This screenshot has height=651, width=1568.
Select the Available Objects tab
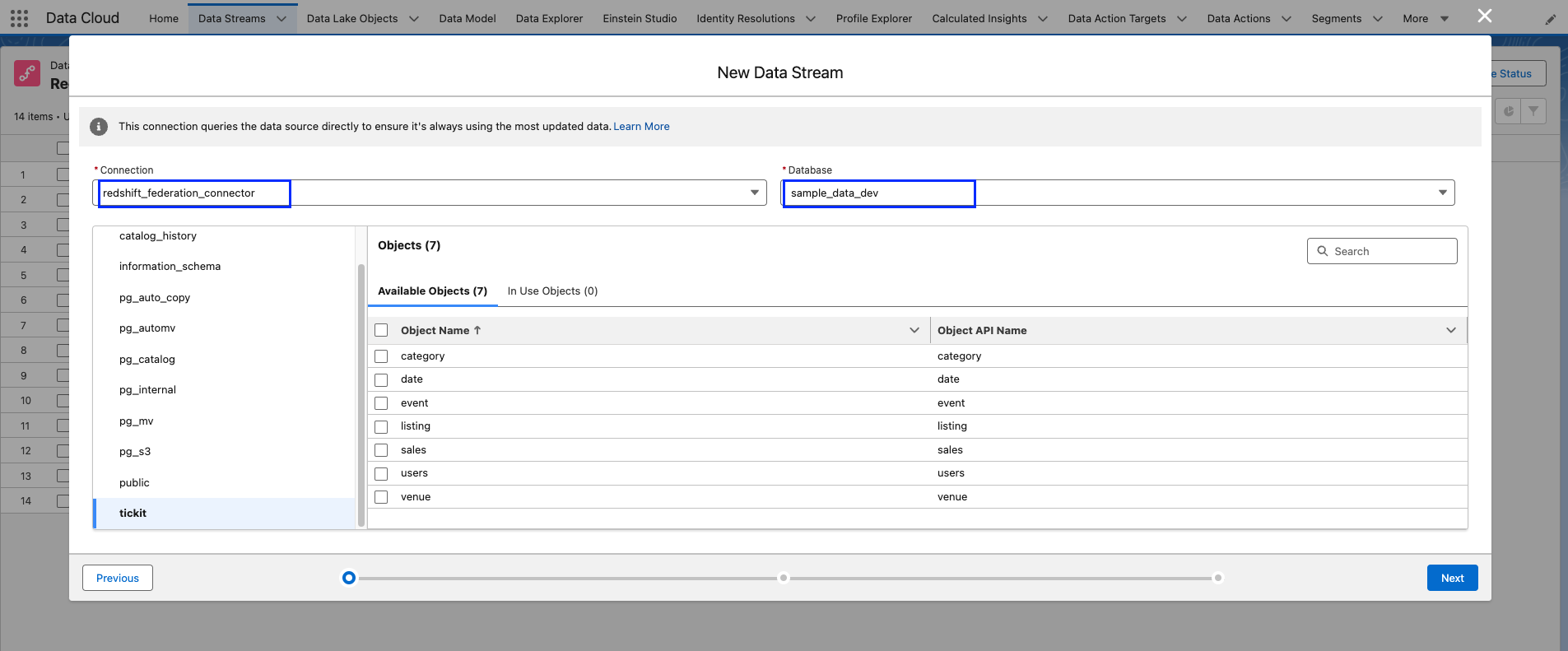(x=432, y=291)
